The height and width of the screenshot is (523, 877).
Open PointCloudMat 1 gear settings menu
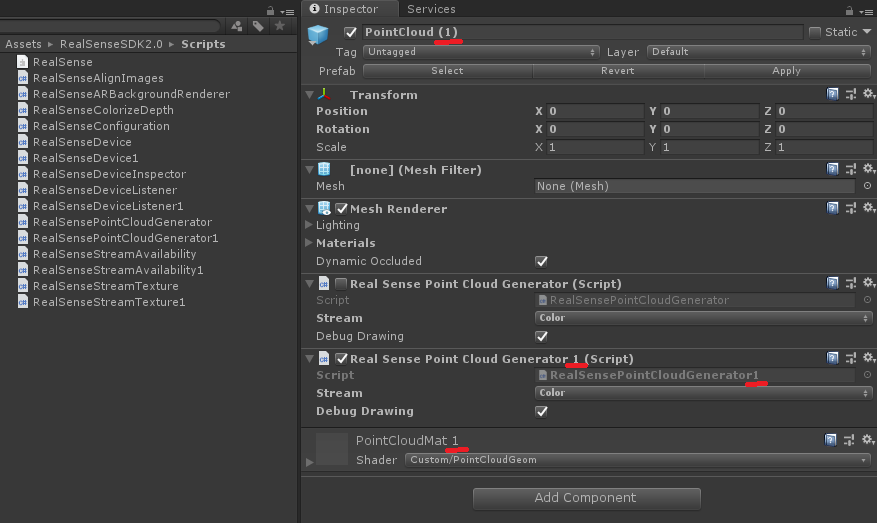pyautogui.click(x=868, y=440)
